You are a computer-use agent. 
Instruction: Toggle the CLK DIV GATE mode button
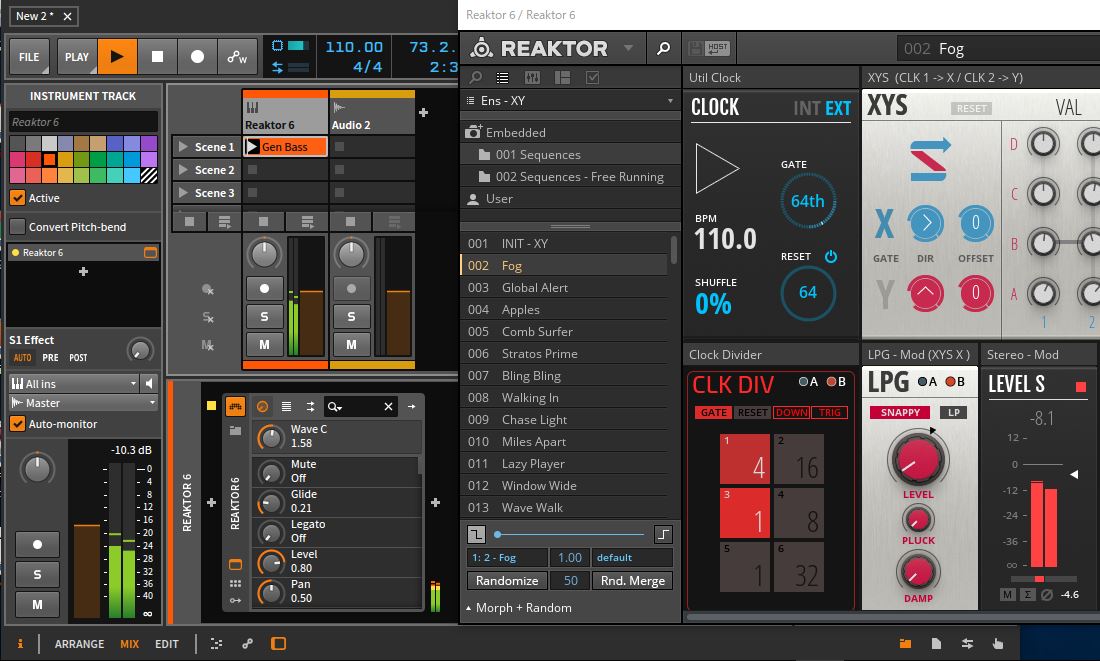[713, 413]
